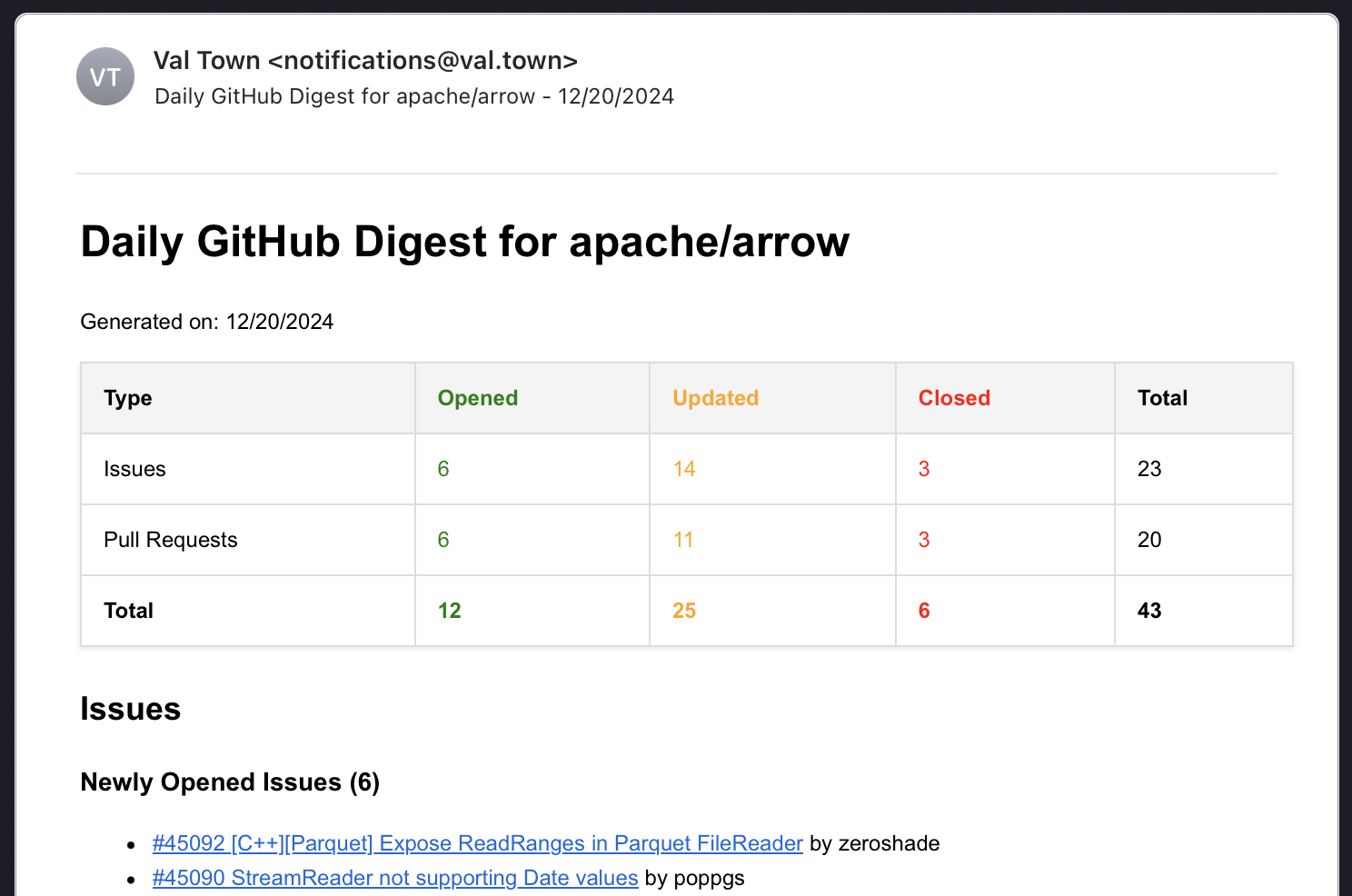The width and height of the screenshot is (1352, 896).
Task: Click Newly Opened Issues (6) subheading
Action: 230,782
